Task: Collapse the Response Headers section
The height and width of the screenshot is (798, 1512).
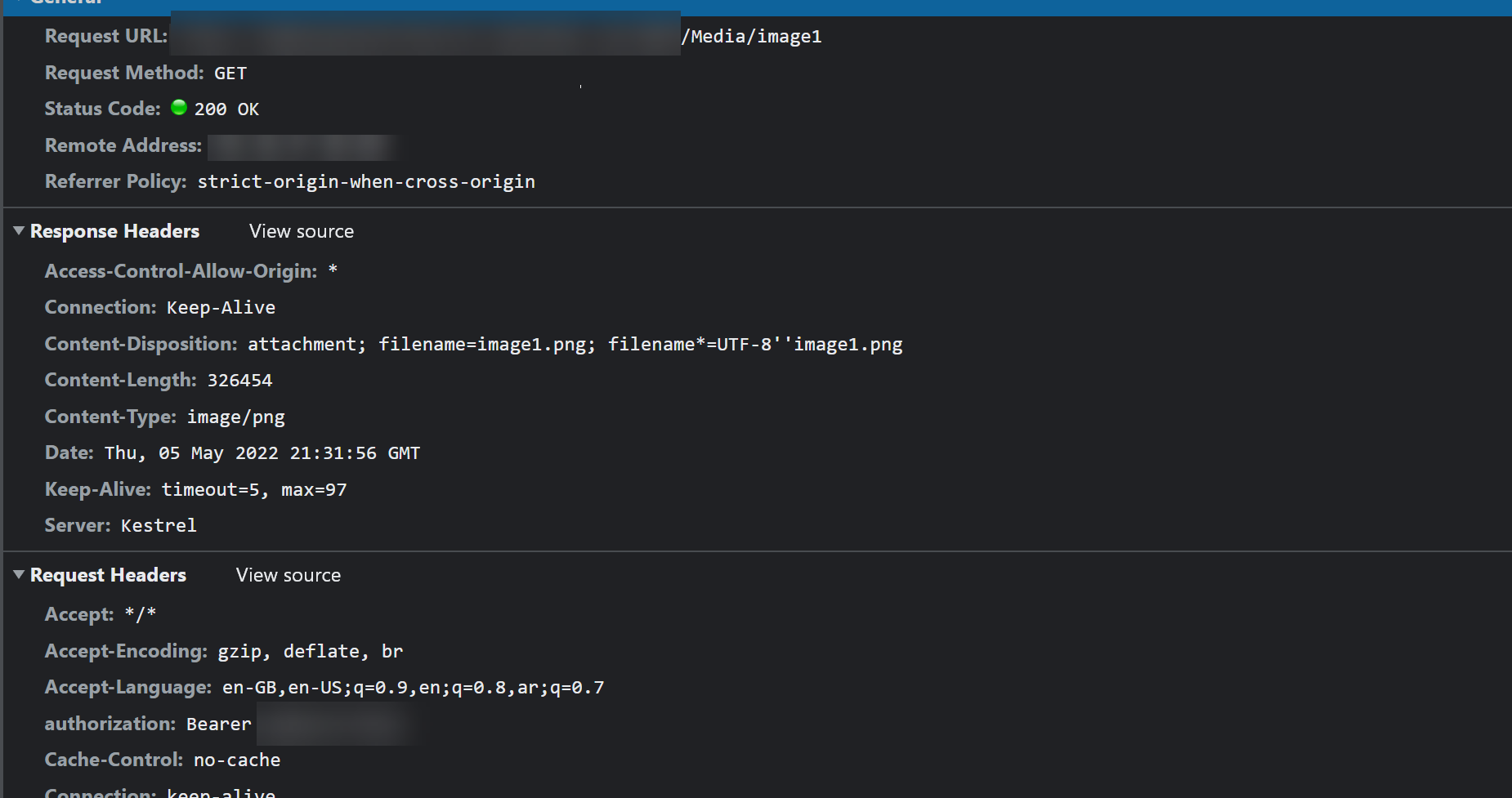Action: coord(18,231)
